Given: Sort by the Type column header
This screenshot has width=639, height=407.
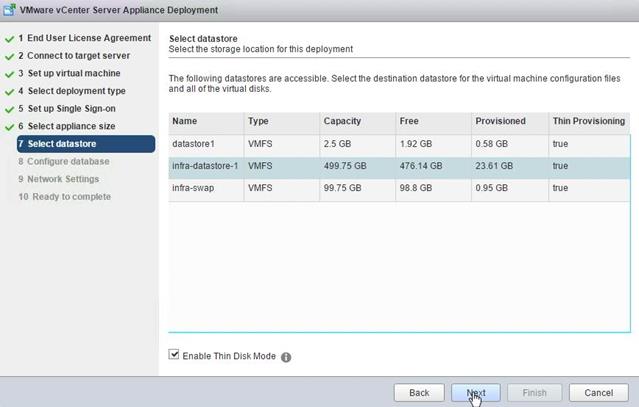Looking at the screenshot, I should [282, 121].
